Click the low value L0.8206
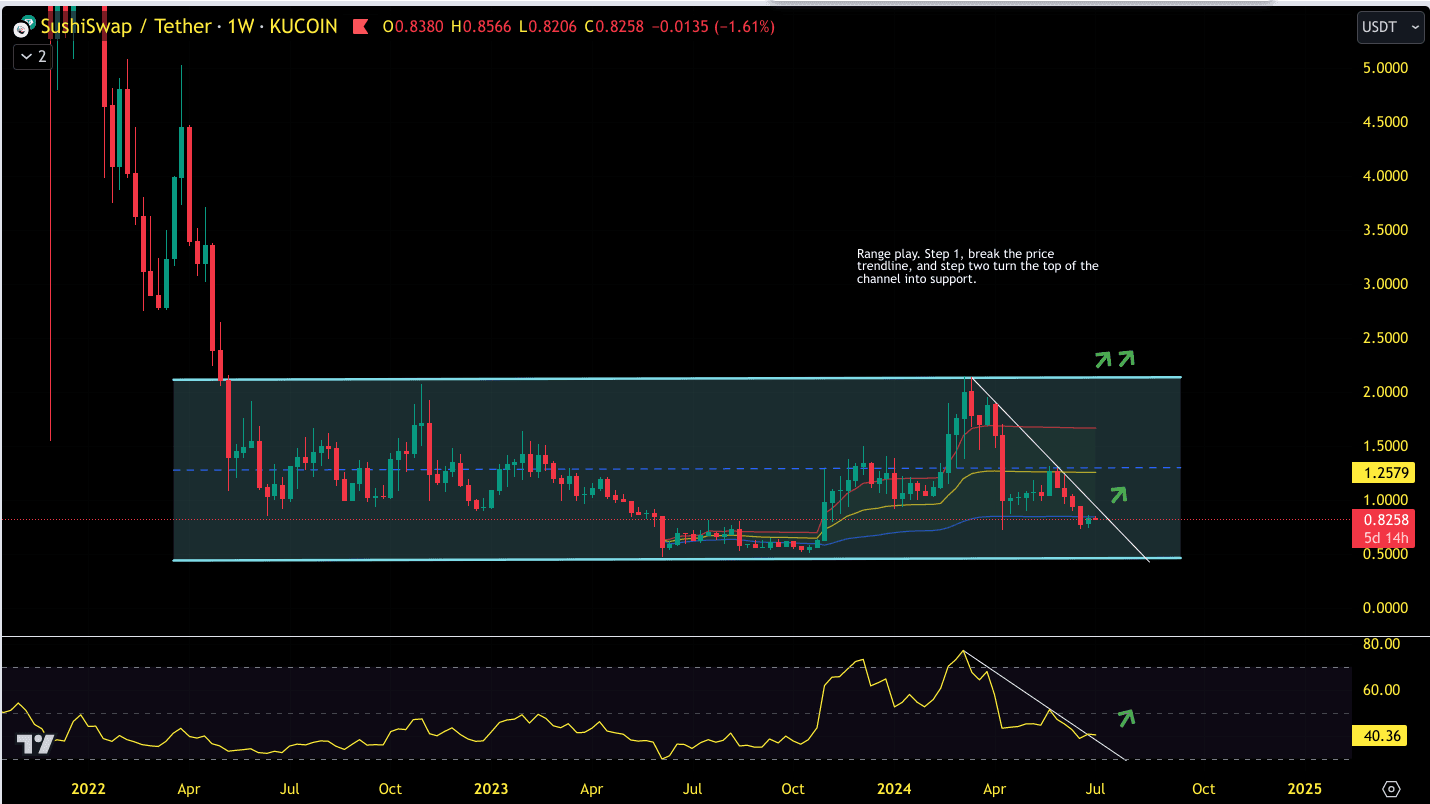This screenshot has width=1430, height=804. click(x=547, y=27)
